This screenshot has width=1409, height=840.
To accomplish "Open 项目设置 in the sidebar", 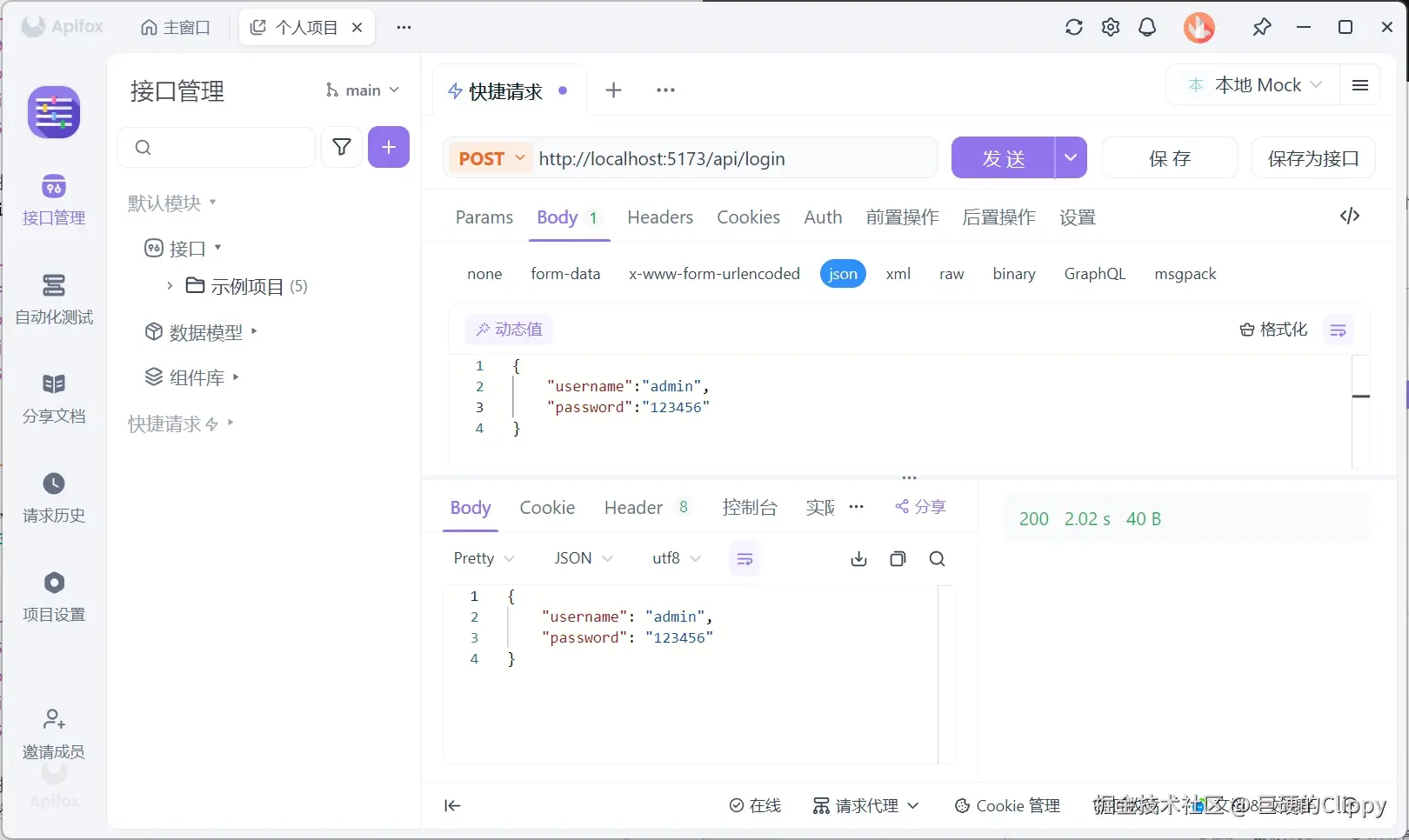I will 54,596.
